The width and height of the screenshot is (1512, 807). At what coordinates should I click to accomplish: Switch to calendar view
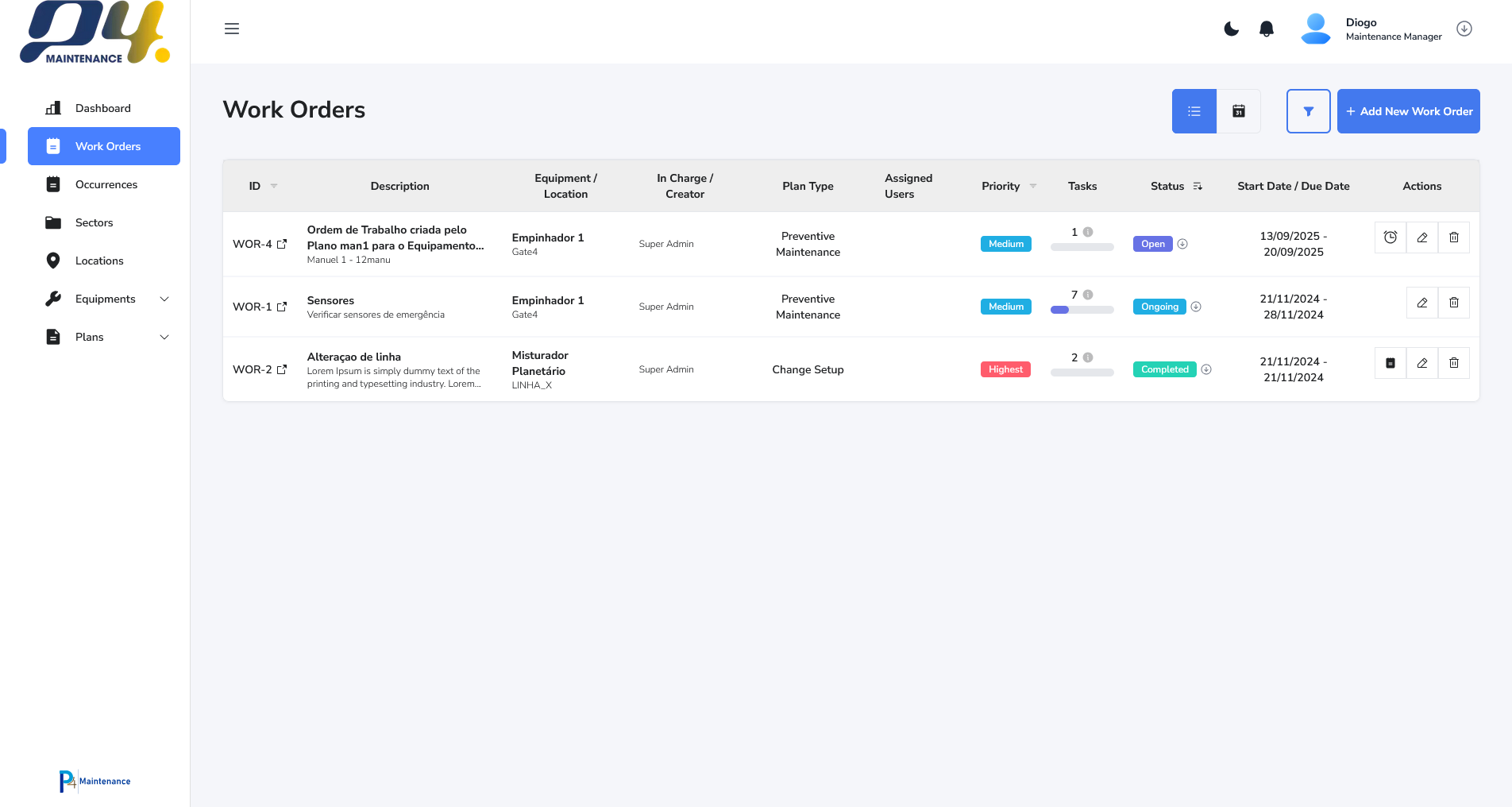(x=1239, y=111)
